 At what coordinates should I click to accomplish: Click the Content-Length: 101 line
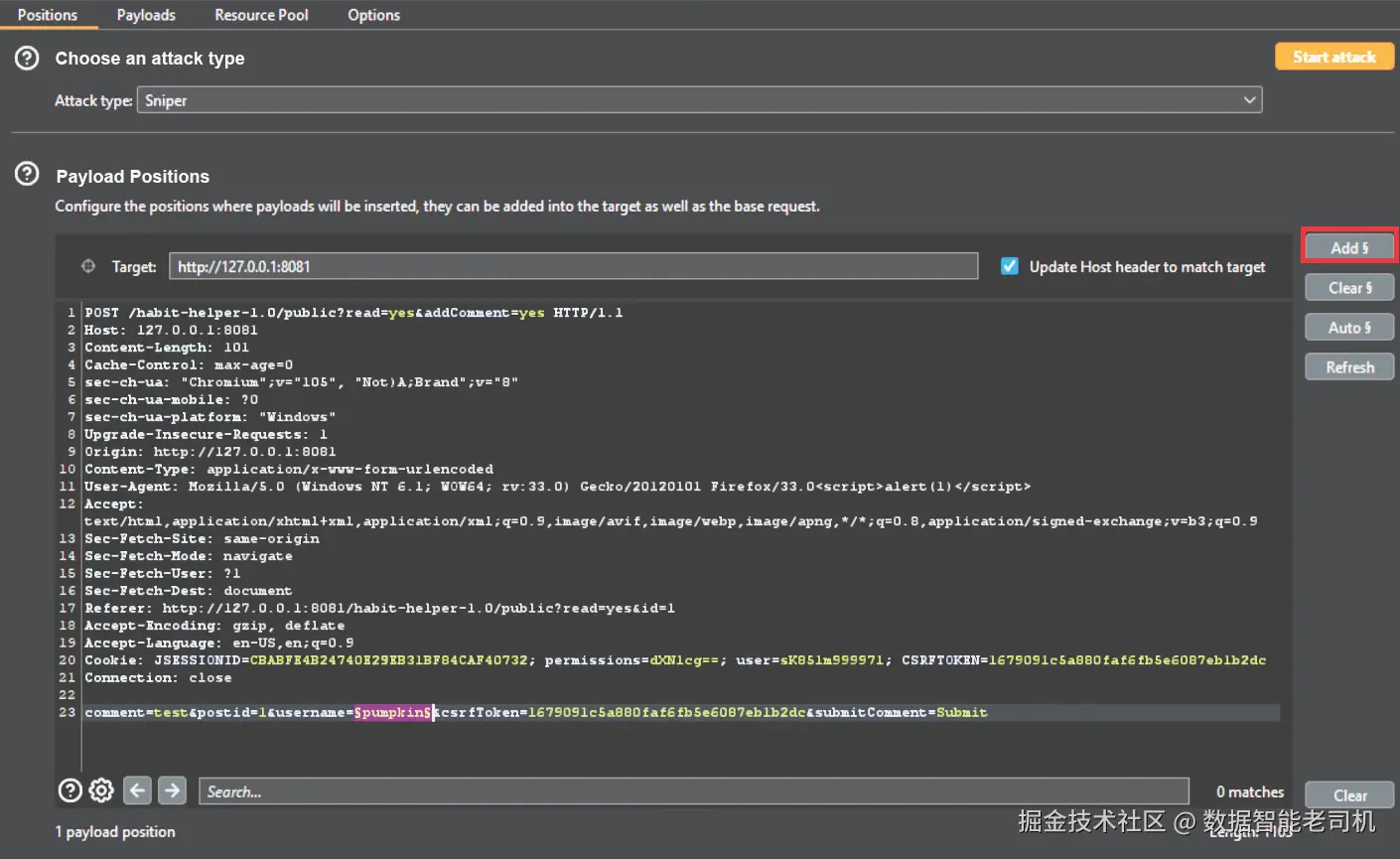(x=167, y=348)
